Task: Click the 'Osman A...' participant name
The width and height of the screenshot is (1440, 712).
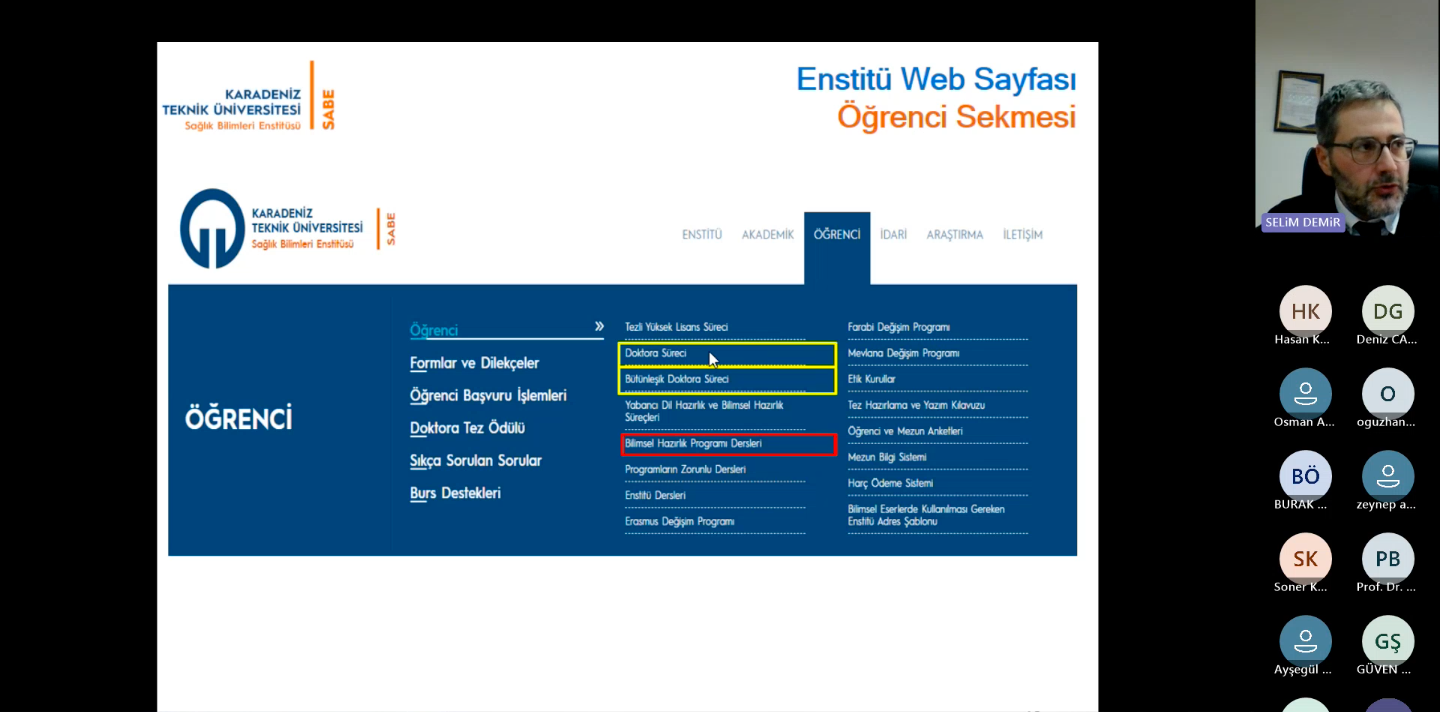Action: coord(1304,422)
